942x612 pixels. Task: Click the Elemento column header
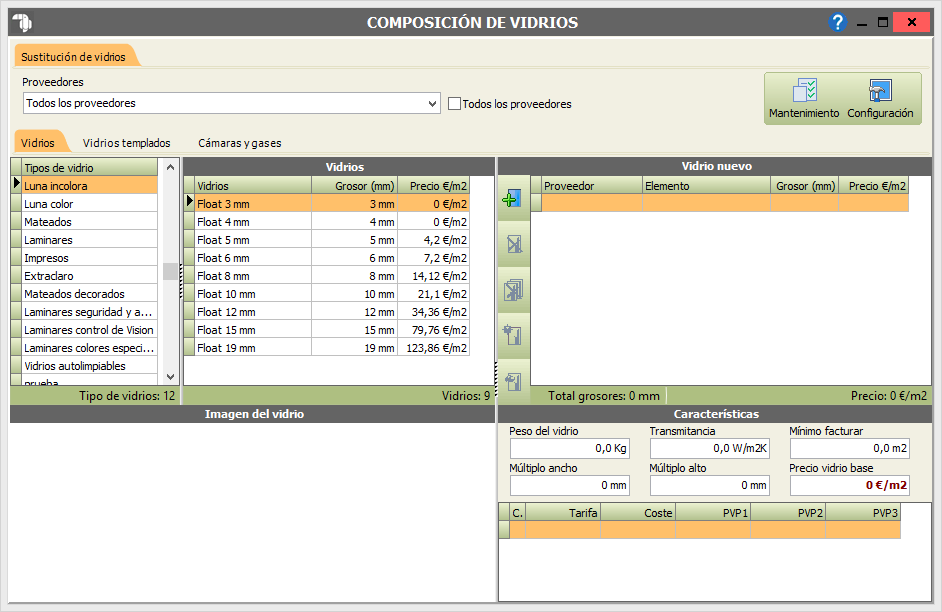tap(706, 186)
